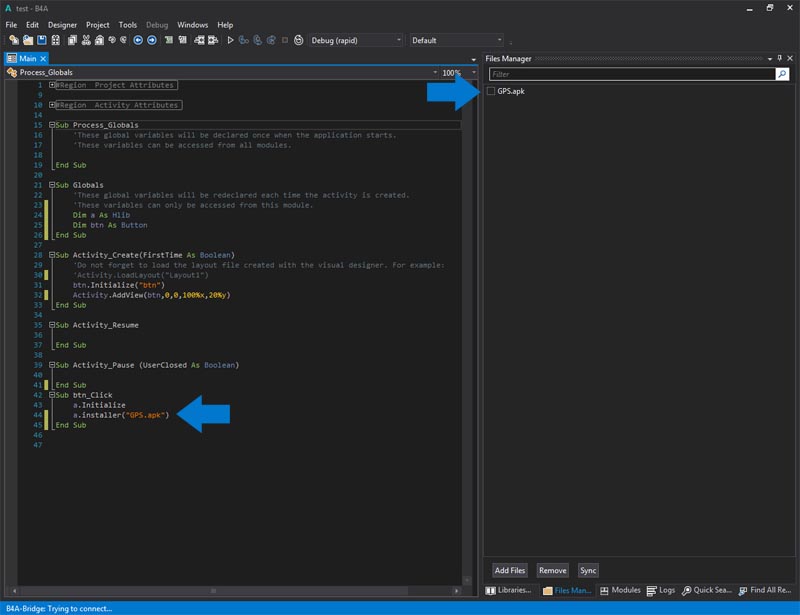Click the Open project folder icon
Screen dimensions: 800x615
[x=28, y=40]
